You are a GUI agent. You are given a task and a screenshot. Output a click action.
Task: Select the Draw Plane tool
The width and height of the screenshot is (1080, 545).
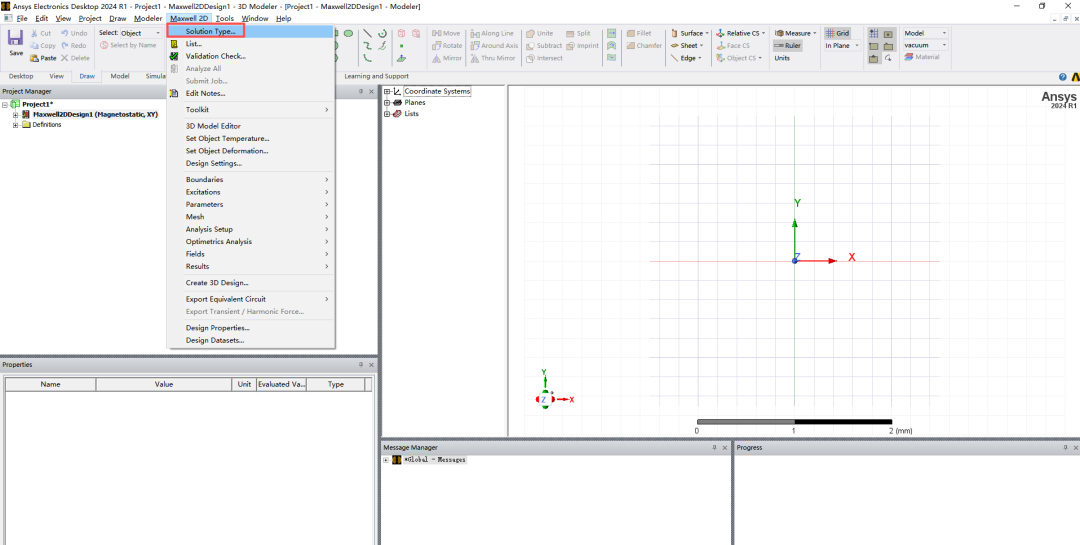[x=401, y=58]
